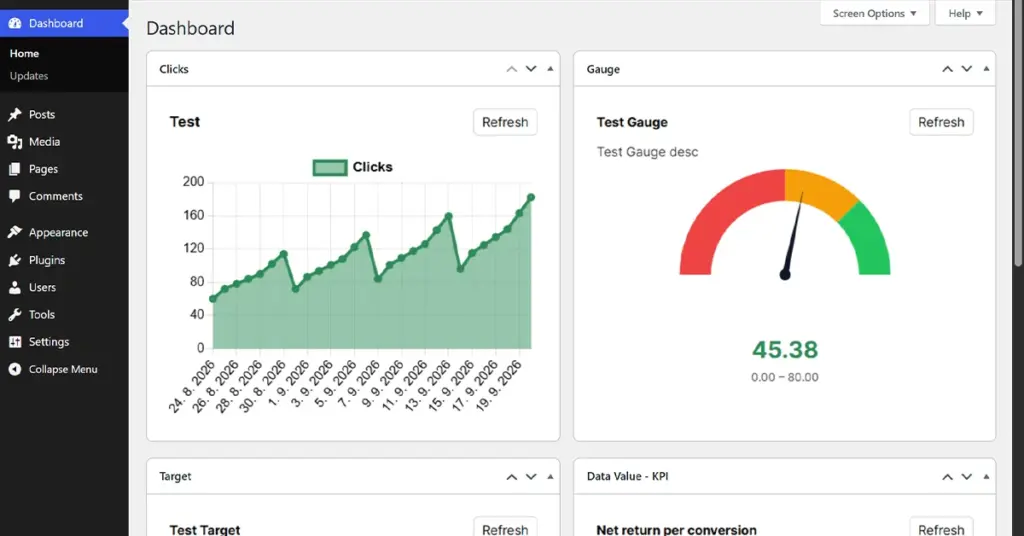The image size is (1024, 536).
Task: Click the page vertical scrollbar
Action: pos(1019,134)
